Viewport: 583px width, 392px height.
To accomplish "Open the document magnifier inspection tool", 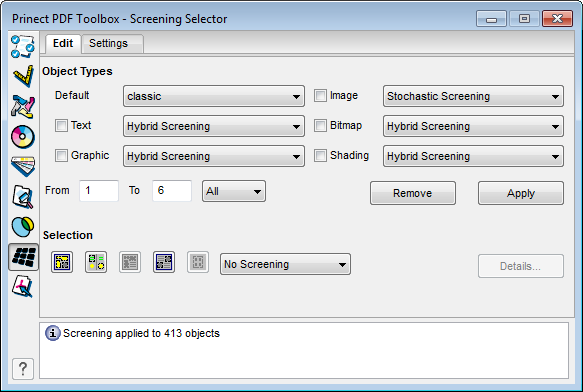I will tap(23, 196).
